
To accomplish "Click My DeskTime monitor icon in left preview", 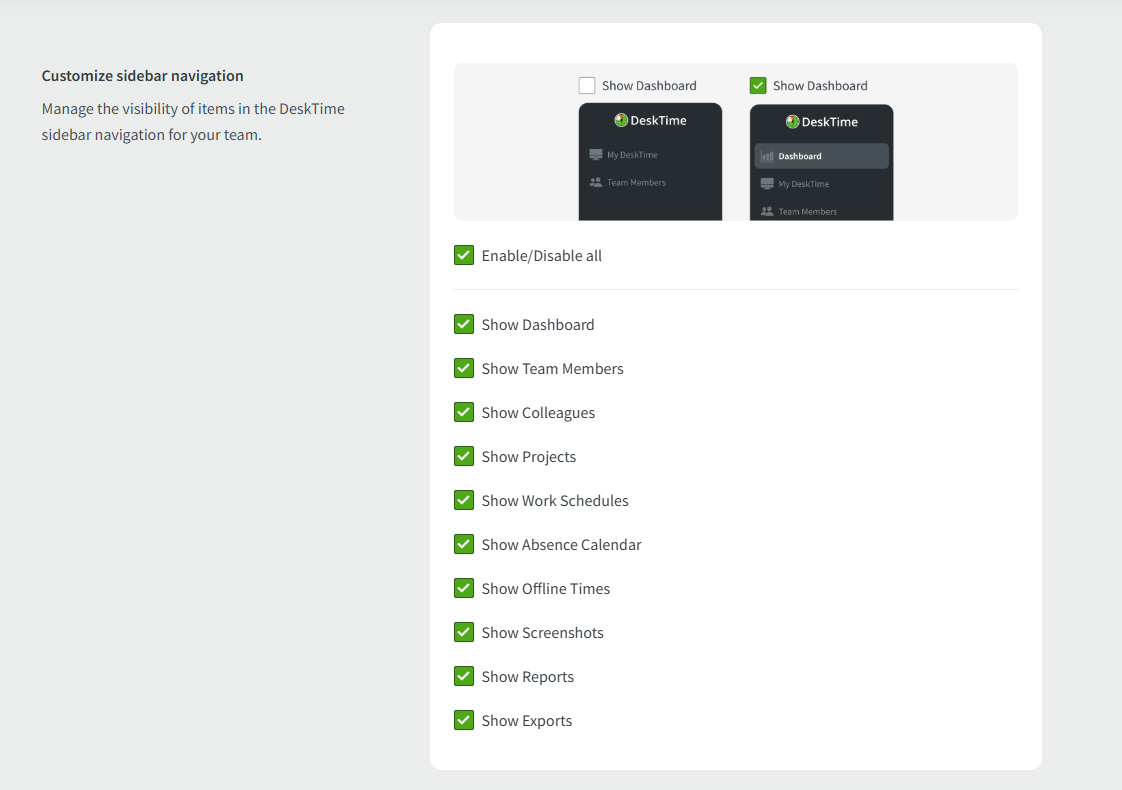I will [596, 155].
